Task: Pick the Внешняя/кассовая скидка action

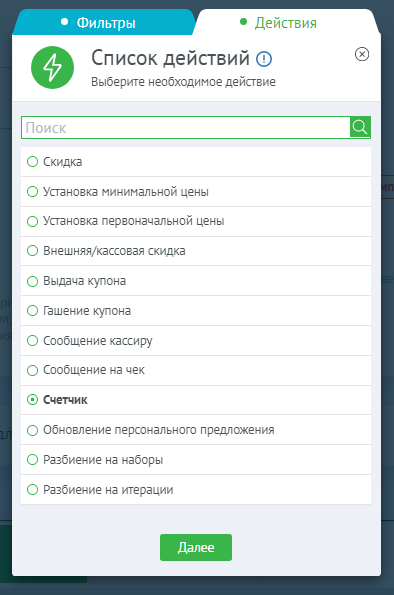Action: [196, 251]
